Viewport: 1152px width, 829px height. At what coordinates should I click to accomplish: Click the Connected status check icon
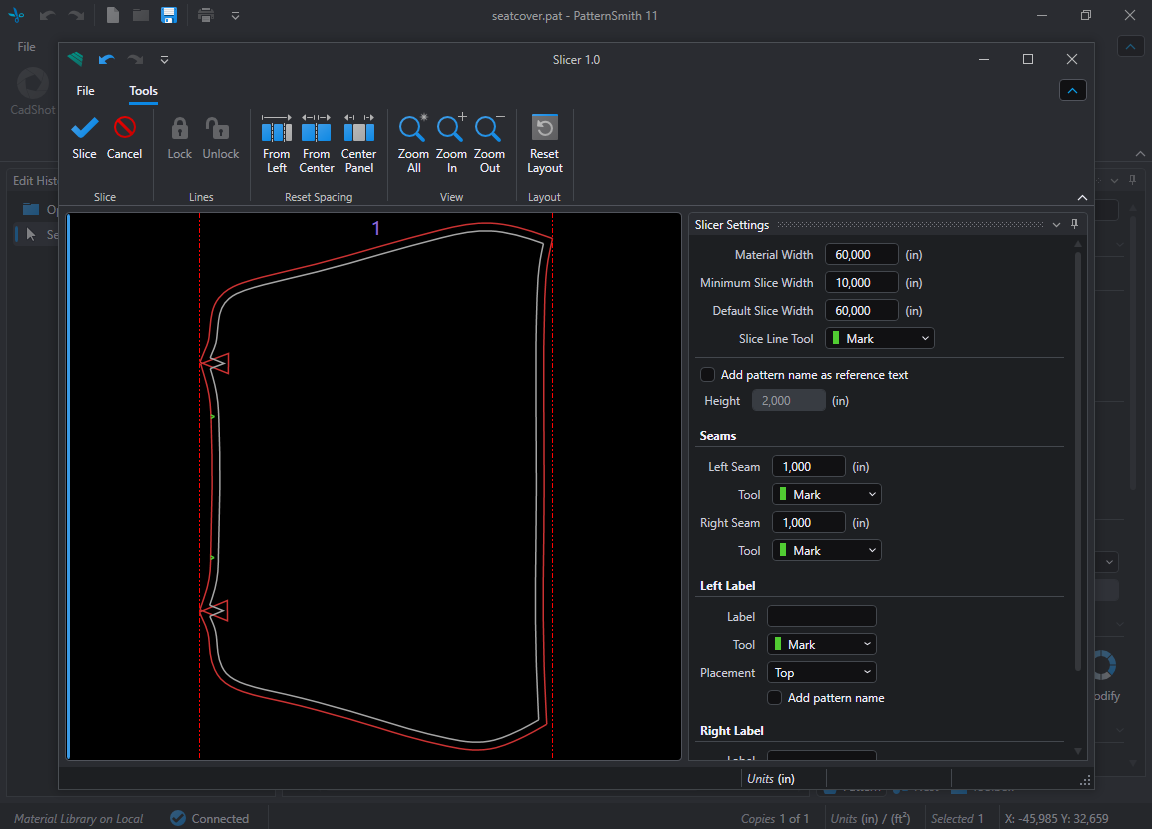(x=178, y=818)
